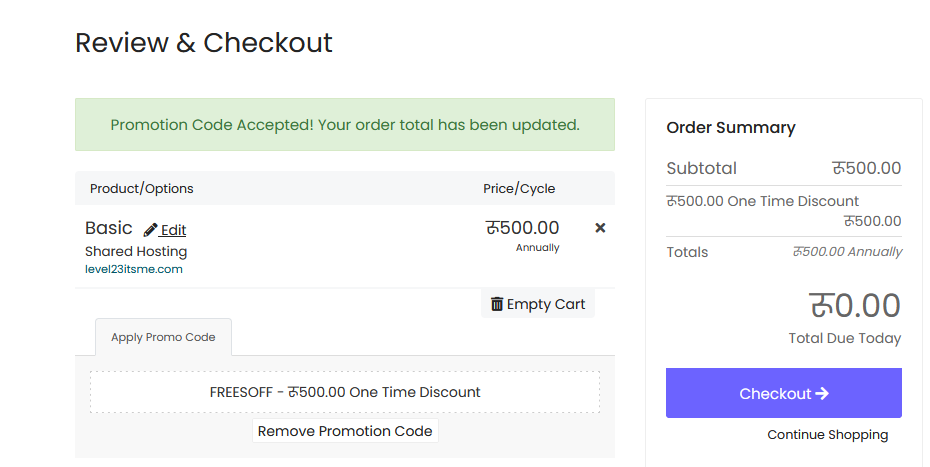Select the Basic product name
Image resolution: width=930 pixels, height=467 pixels.
coord(109,228)
